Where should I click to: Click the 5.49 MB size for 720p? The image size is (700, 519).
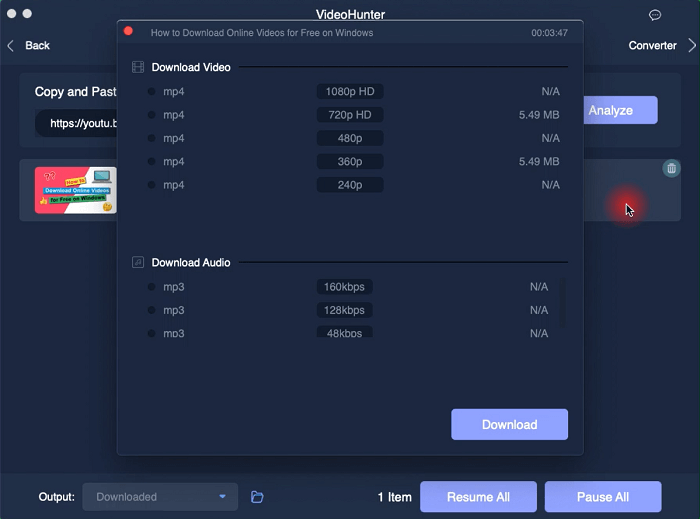click(539, 115)
